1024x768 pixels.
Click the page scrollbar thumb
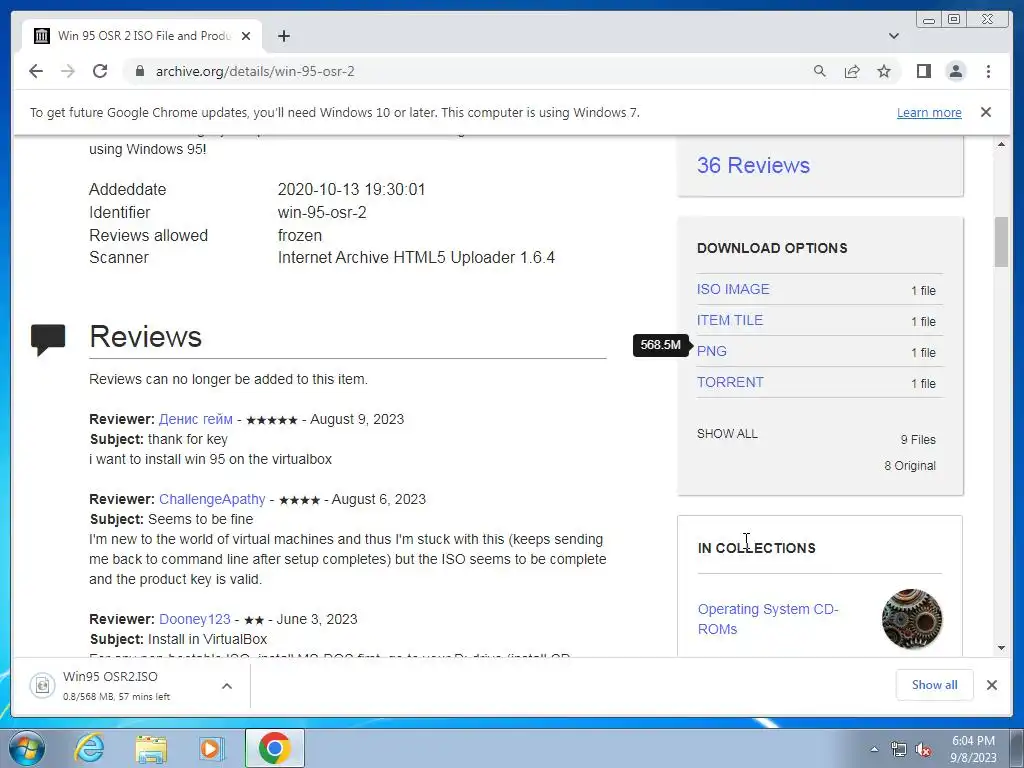point(1001,242)
